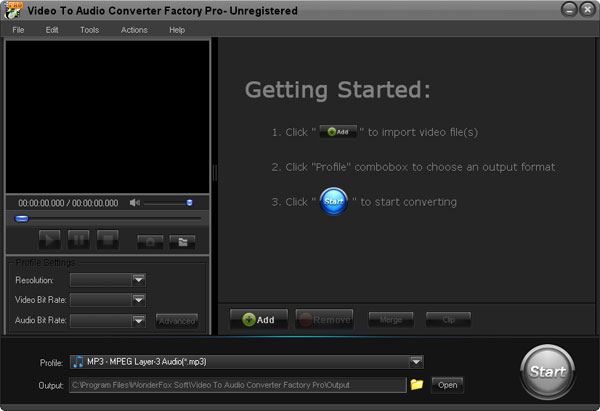Click the green Add files button
This screenshot has height=411, width=600.
tap(259, 319)
